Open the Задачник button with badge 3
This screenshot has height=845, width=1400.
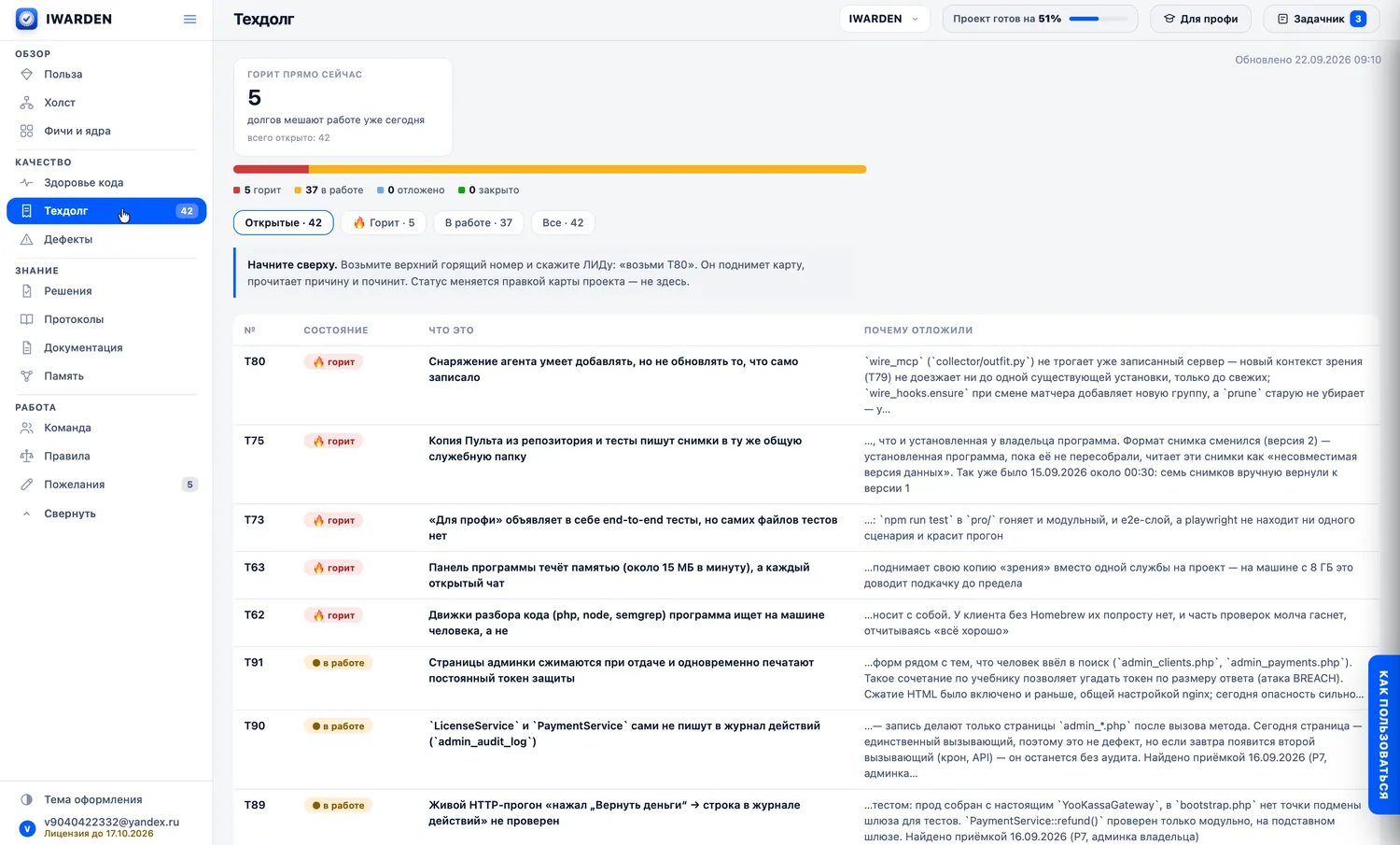pyautogui.click(x=1321, y=19)
